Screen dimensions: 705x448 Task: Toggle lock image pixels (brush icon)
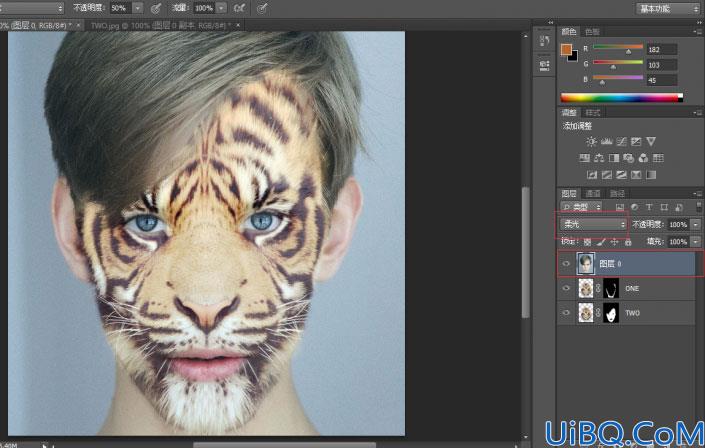601,242
